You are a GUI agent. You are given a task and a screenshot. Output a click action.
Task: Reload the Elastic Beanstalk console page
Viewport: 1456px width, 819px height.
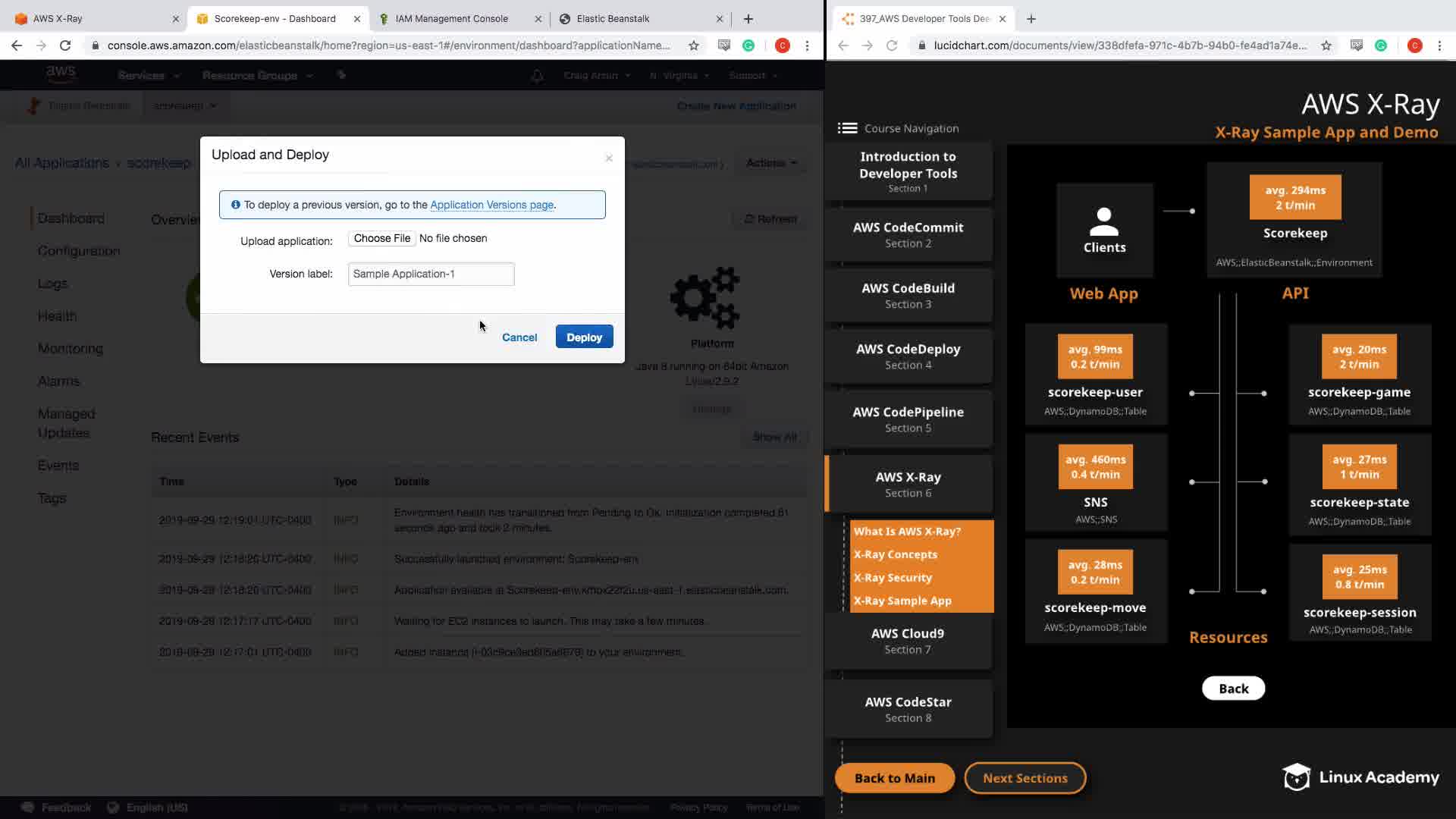65,45
